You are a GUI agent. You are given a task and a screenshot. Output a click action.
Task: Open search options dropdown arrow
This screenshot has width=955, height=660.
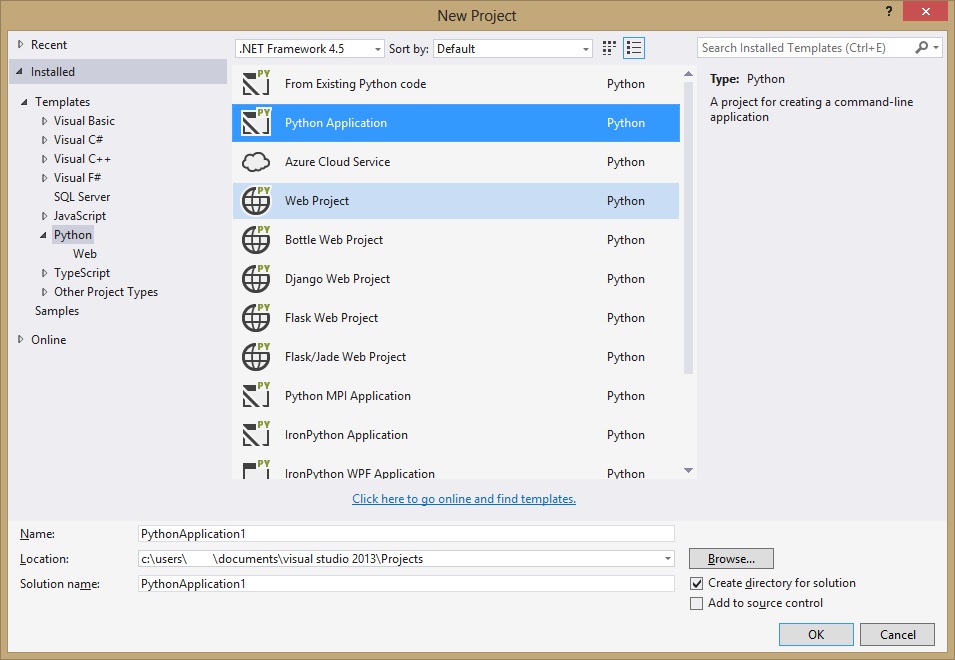[936, 47]
